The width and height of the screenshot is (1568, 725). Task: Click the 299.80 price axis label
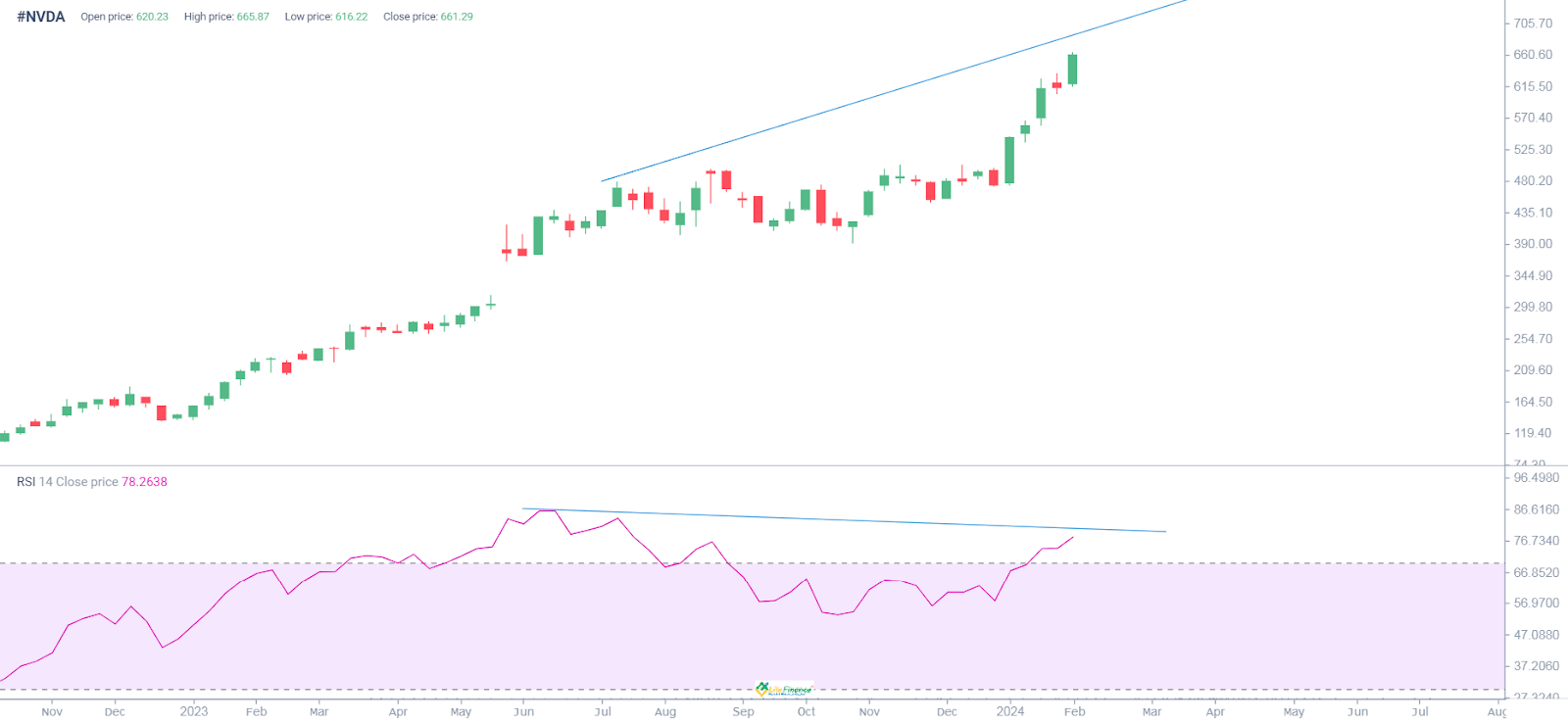[1533, 308]
